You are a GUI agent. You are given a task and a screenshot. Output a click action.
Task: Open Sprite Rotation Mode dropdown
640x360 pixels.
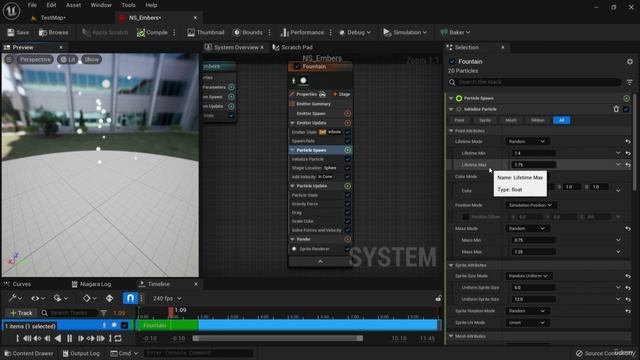tap(527, 311)
